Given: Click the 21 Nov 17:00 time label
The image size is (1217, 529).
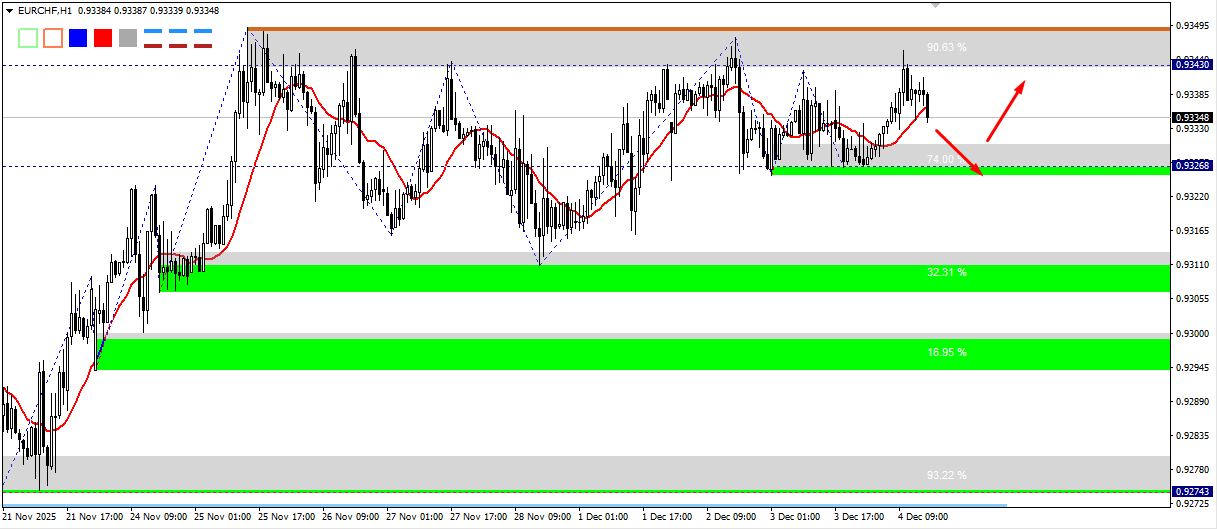Looking at the screenshot, I should tap(94, 517).
